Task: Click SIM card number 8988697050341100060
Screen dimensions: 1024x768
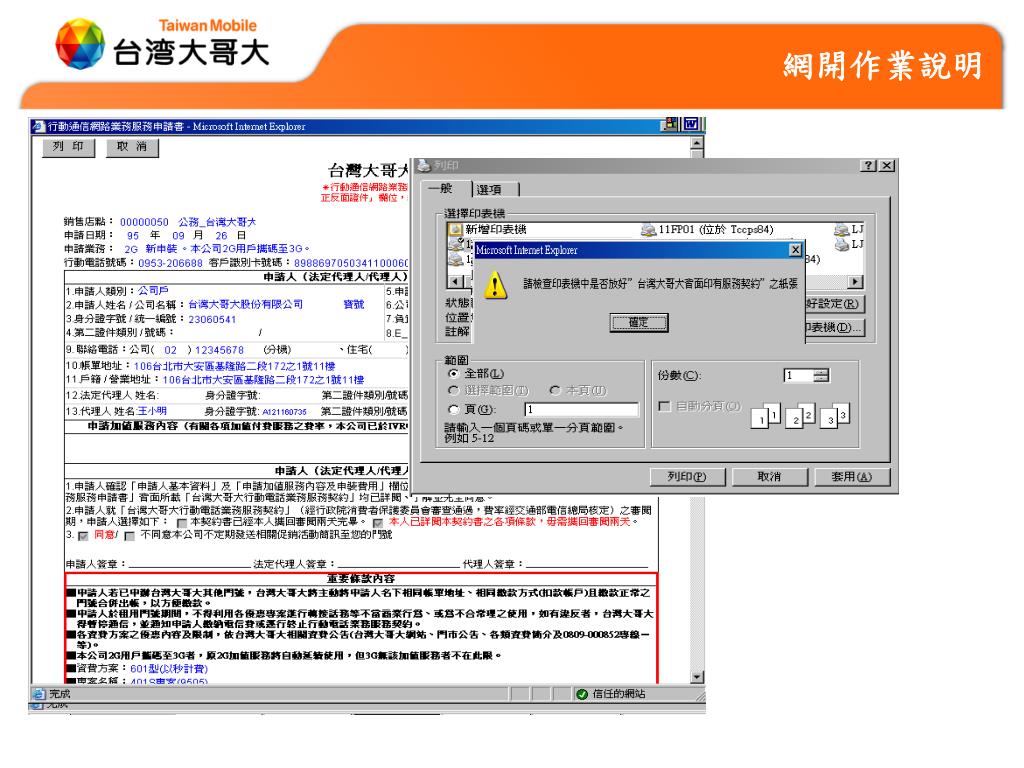Action: tap(351, 263)
